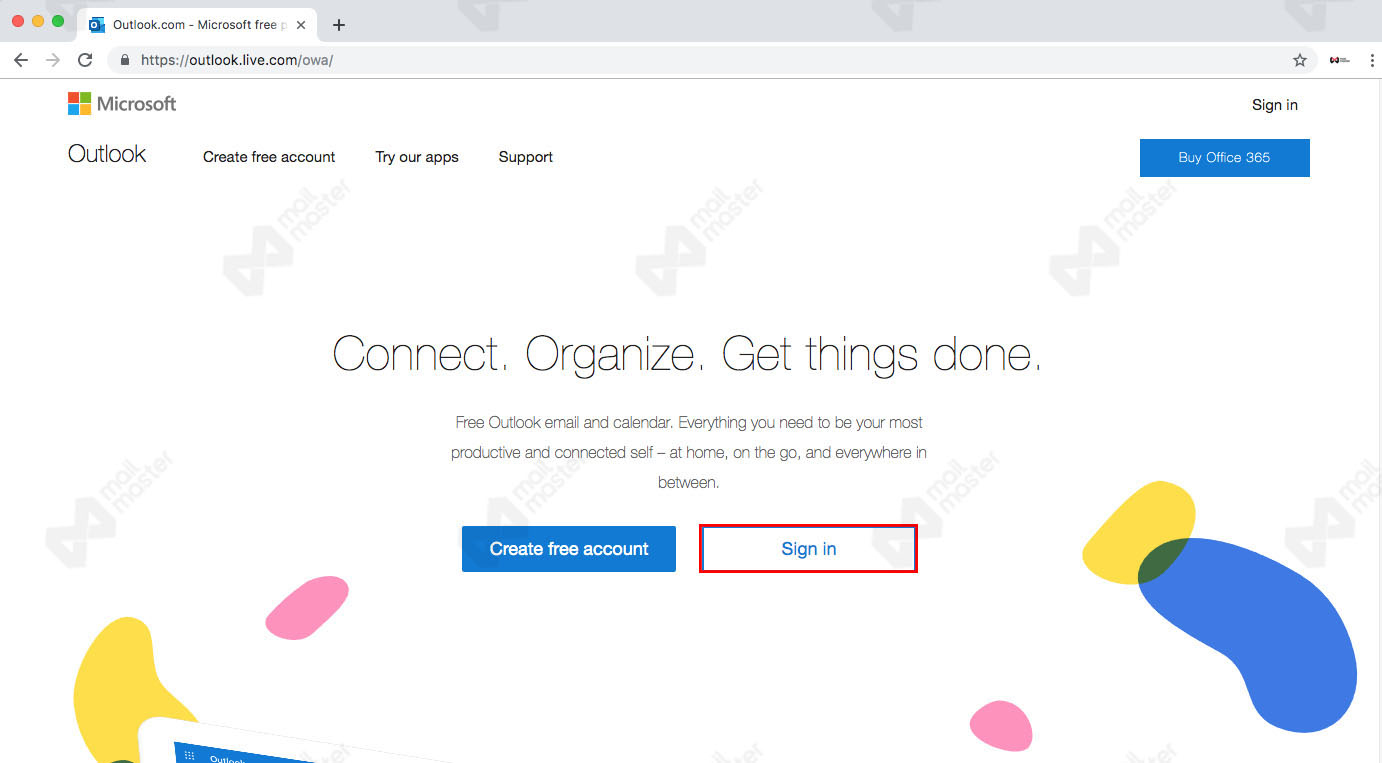Select the Outlook.com tab

coord(198,25)
